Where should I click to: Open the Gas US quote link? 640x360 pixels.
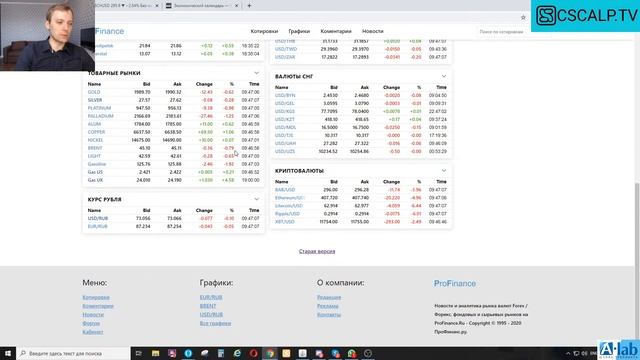pos(95,172)
